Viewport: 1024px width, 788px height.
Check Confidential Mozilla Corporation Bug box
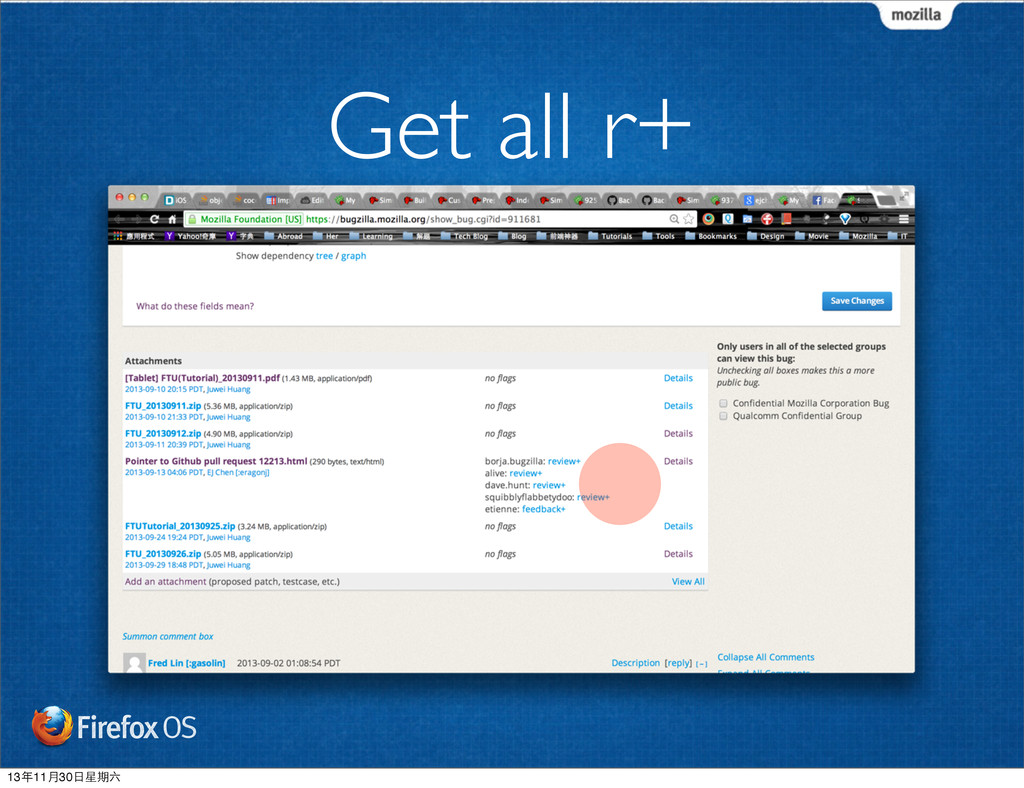(x=723, y=403)
